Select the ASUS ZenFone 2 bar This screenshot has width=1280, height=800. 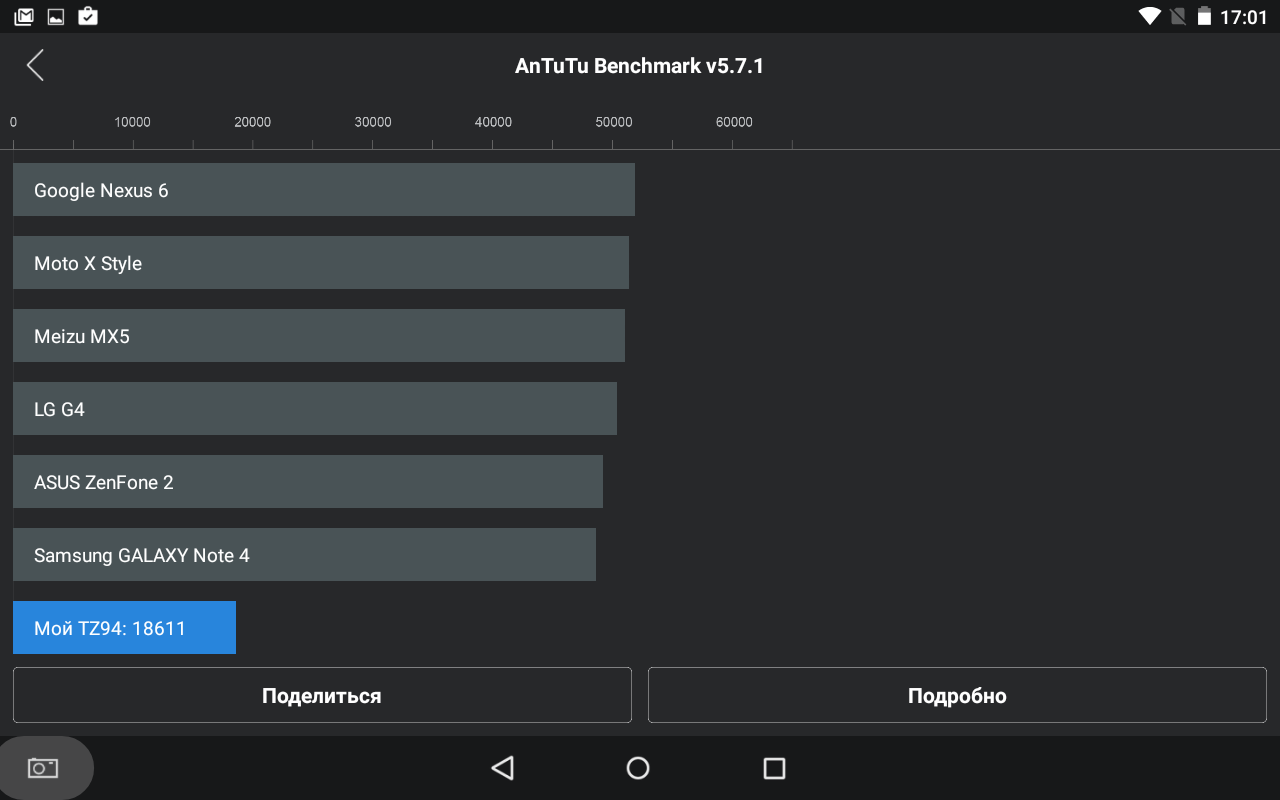pos(308,482)
